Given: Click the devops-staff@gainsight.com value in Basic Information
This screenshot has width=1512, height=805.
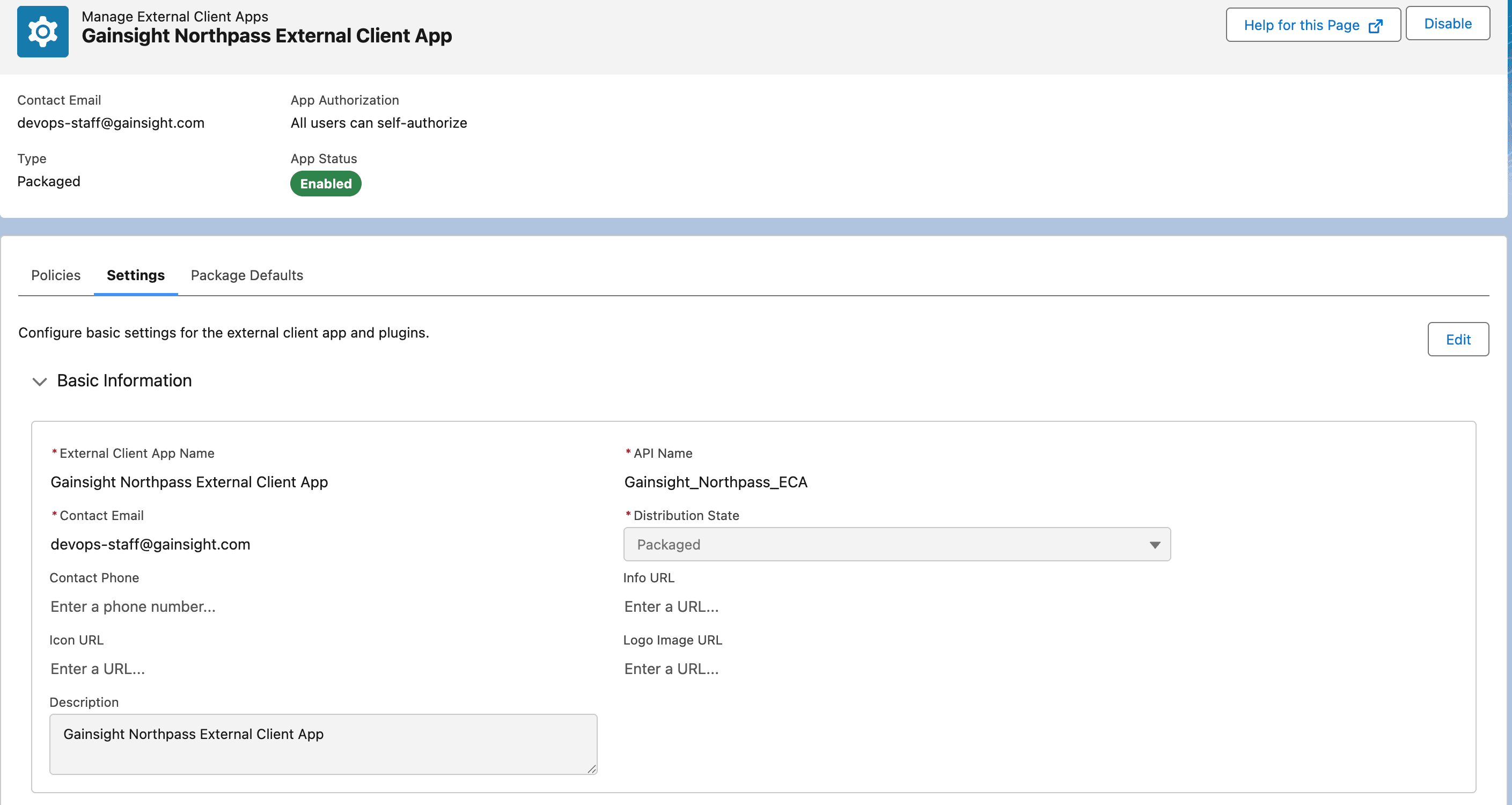Looking at the screenshot, I should (150, 544).
